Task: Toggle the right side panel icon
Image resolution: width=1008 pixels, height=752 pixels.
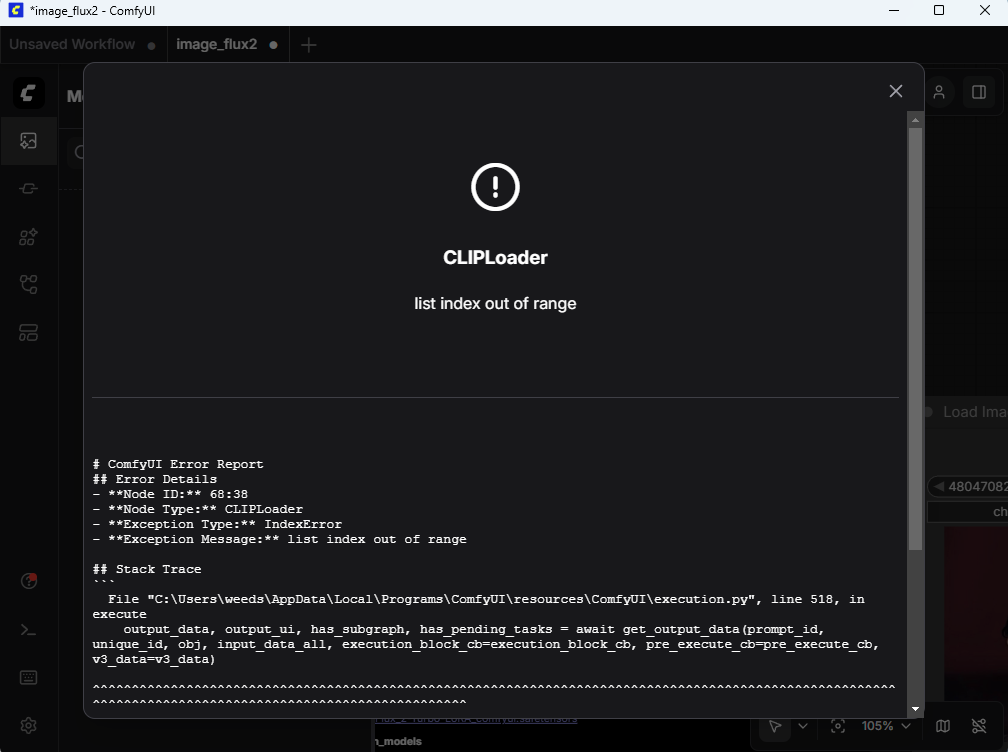Action: tap(979, 93)
